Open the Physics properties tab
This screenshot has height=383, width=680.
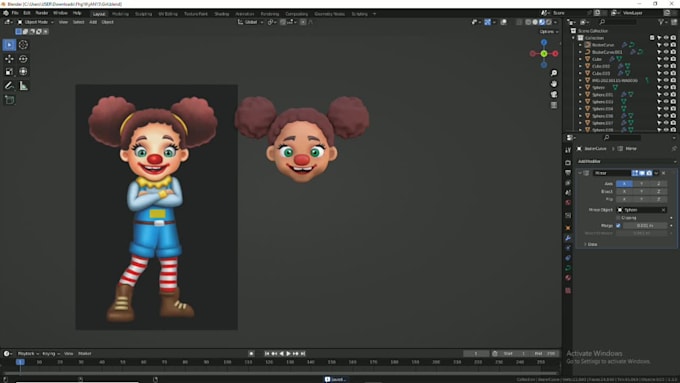point(568,258)
